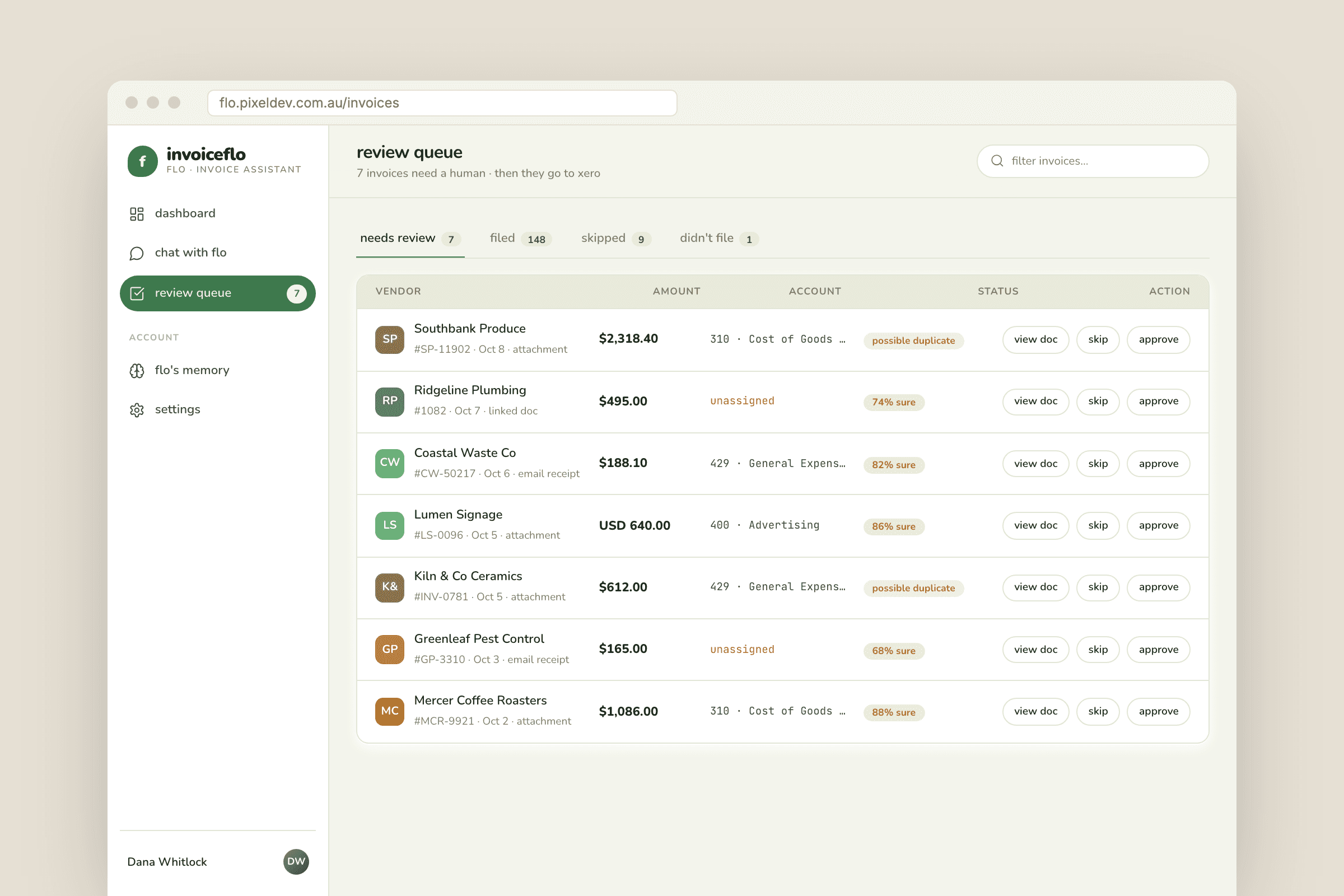
Task: Click possible duplicate badge for Kiln & Co
Action: click(913, 588)
